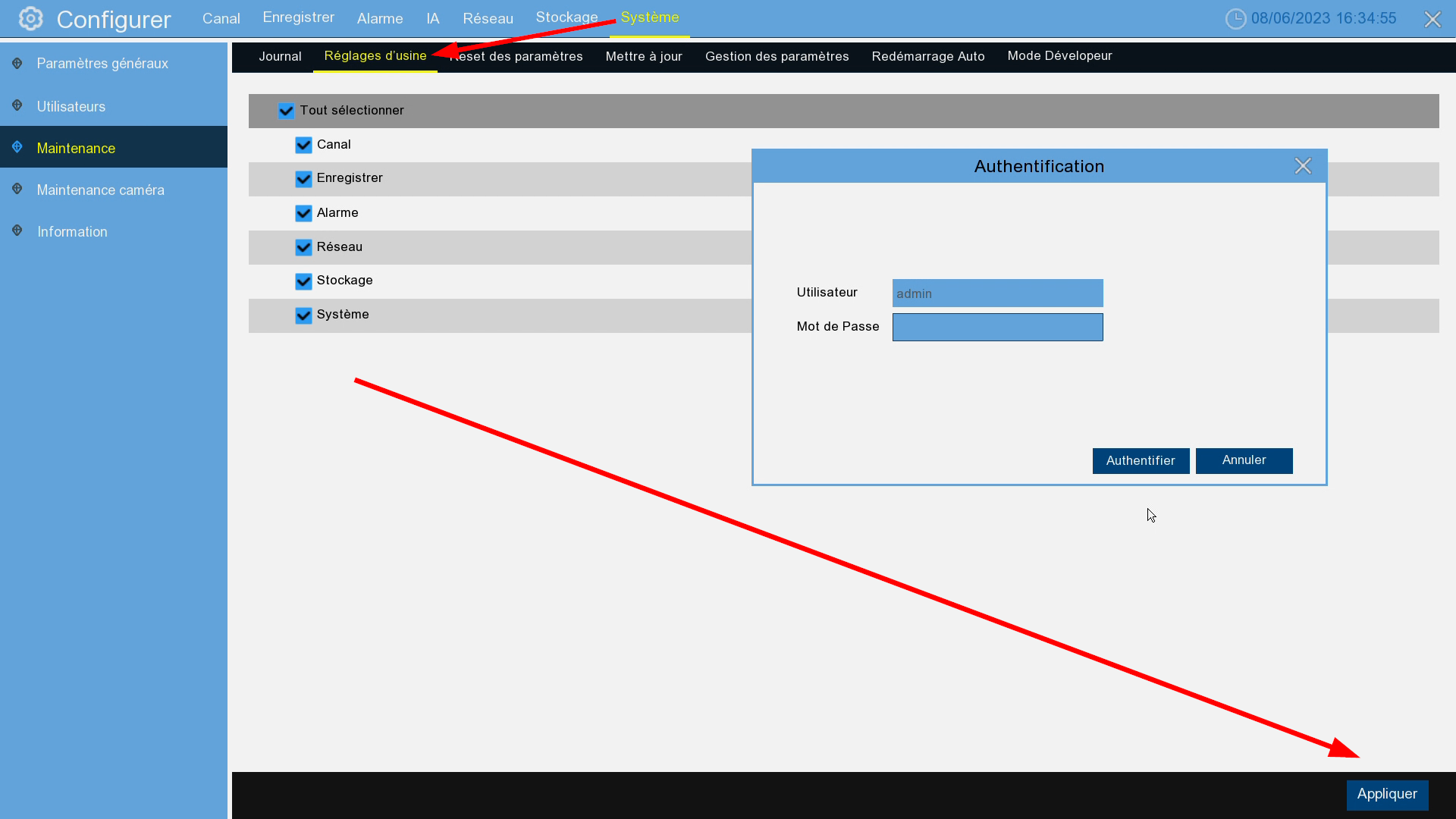Image resolution: width=1456 pixels, height=819 pixels.
Task: Click the Utilisateurs sidebar icon
Action: pyautogui.click(x=17, y=106)
